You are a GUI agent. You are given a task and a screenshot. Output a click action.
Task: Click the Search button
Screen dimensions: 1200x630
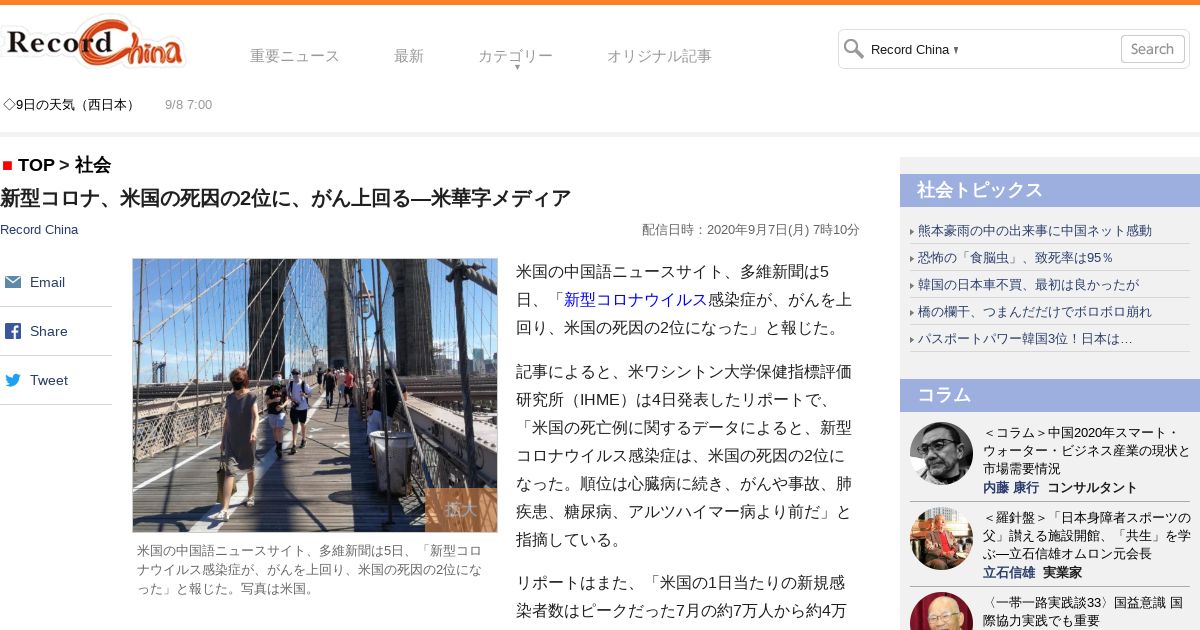click(1152, 49)
